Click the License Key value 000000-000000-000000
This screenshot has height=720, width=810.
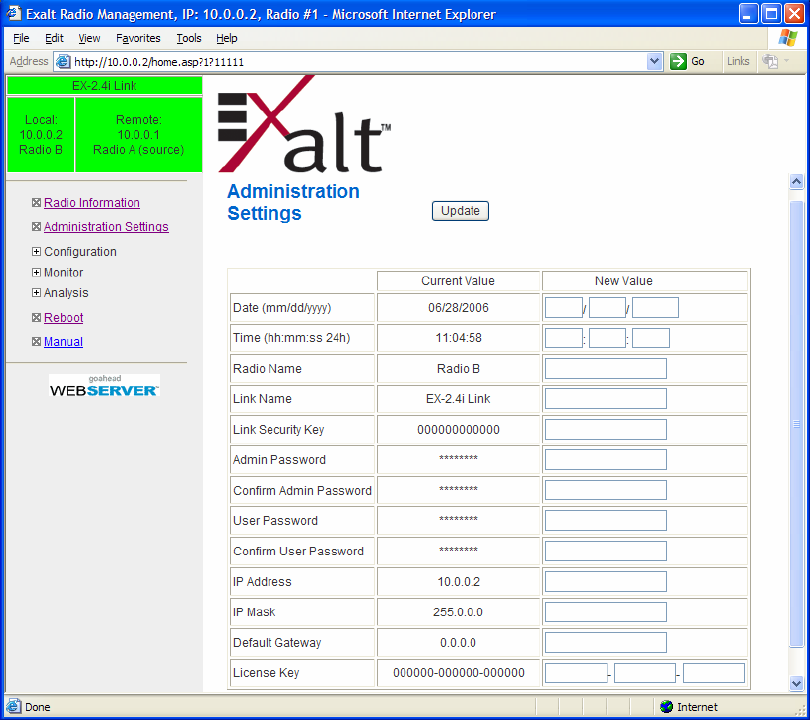(x=459, y=673)
